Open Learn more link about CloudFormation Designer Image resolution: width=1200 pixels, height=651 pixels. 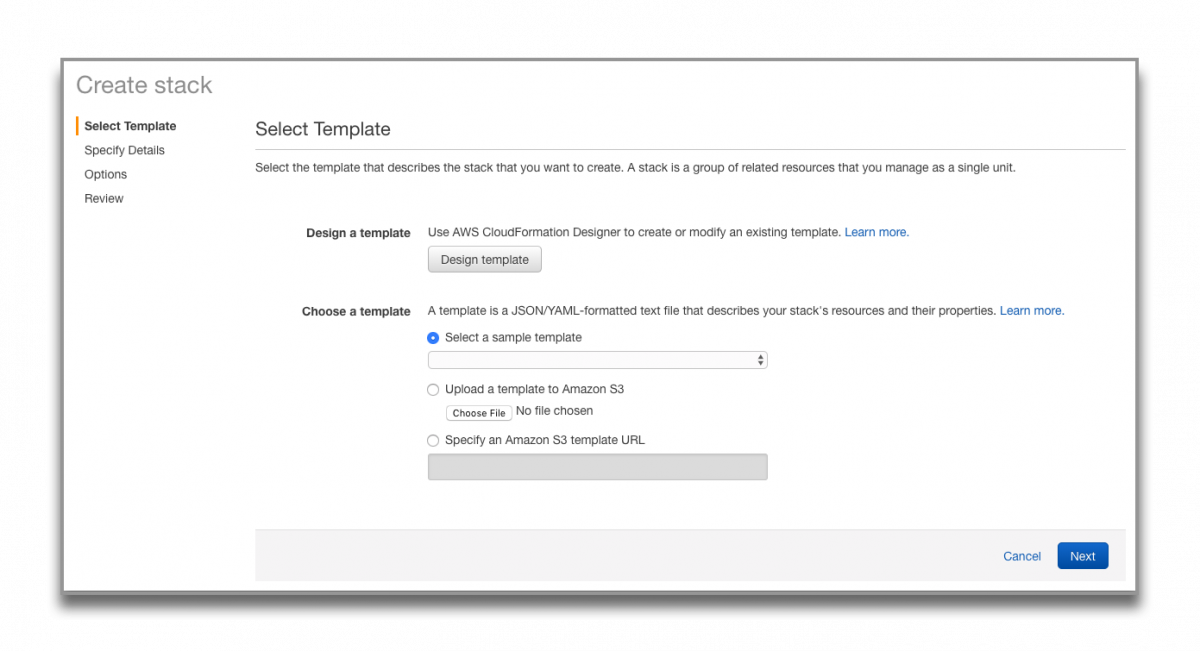click(876, 232)
